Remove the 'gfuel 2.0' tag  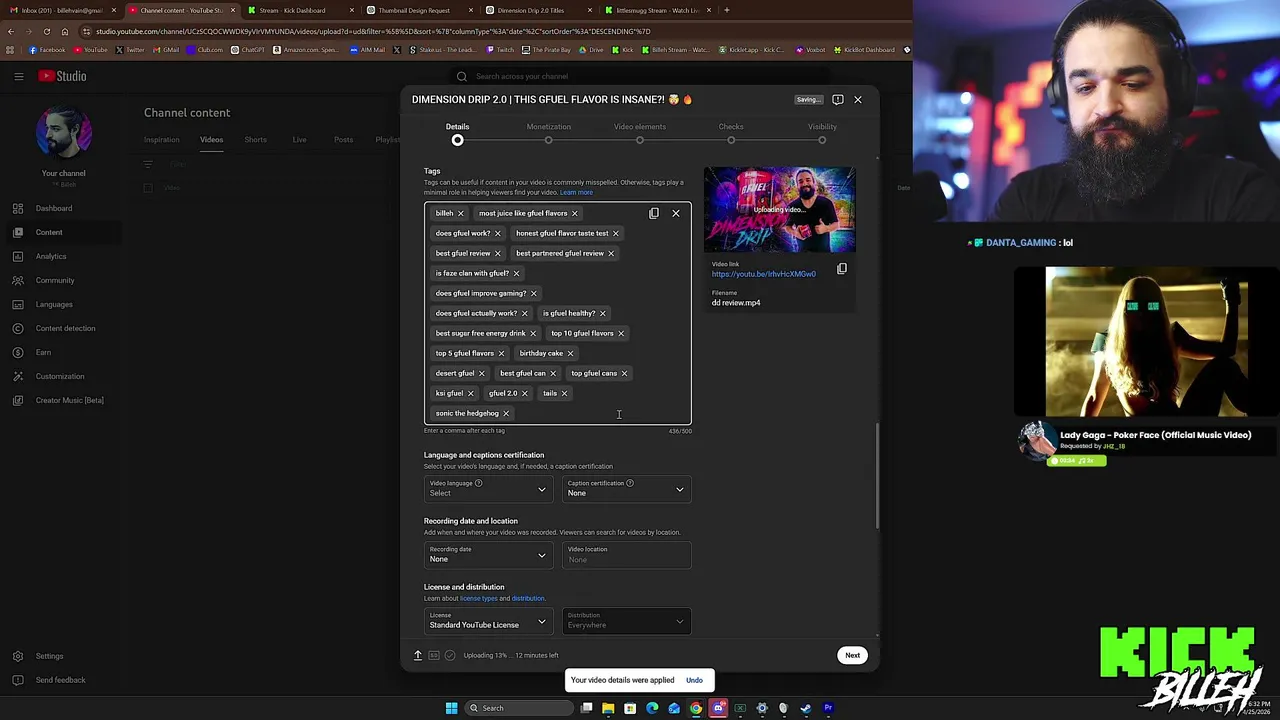click(x=524, y=393)
